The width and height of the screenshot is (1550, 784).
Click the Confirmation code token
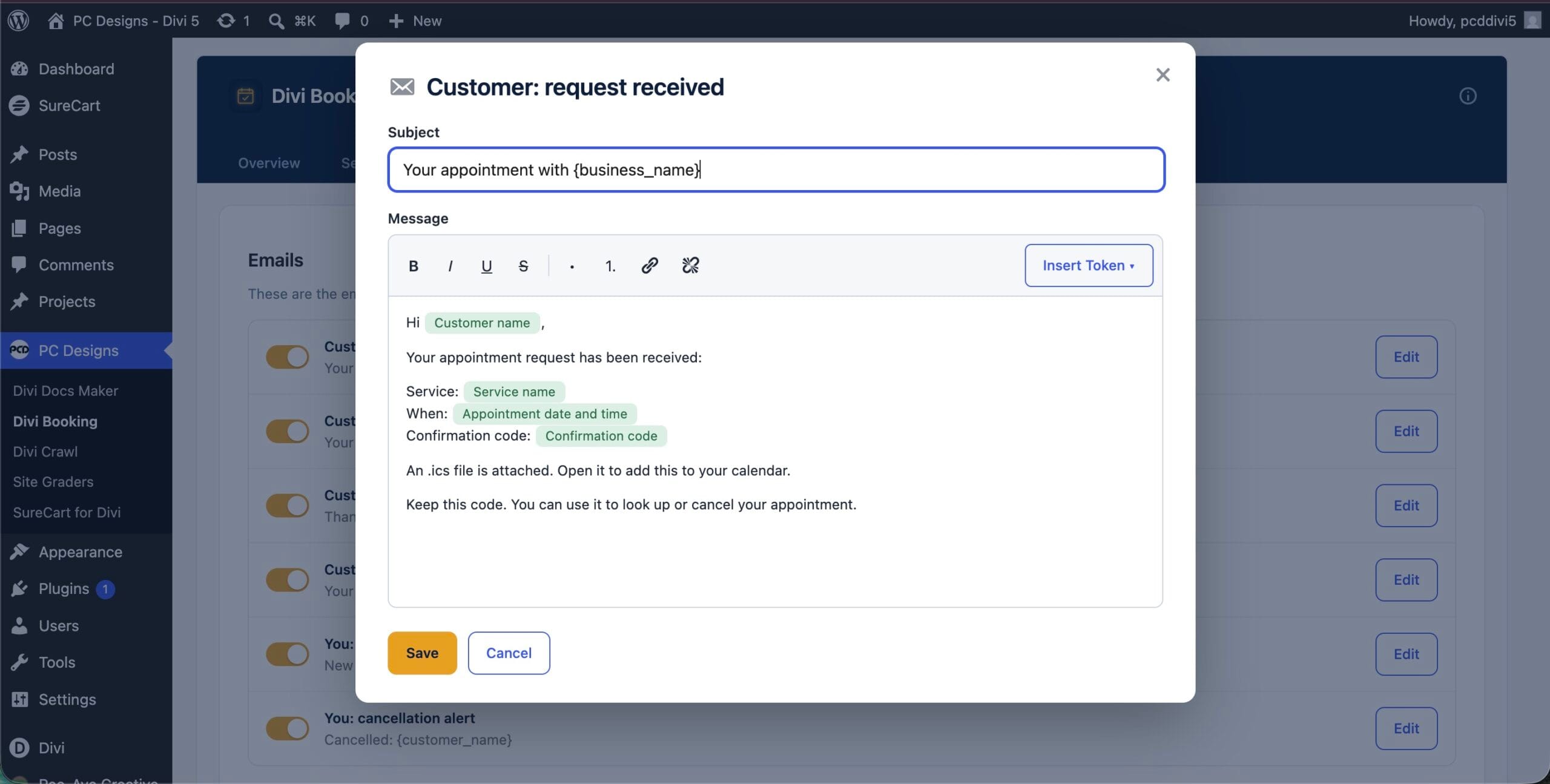coord(601,436)
